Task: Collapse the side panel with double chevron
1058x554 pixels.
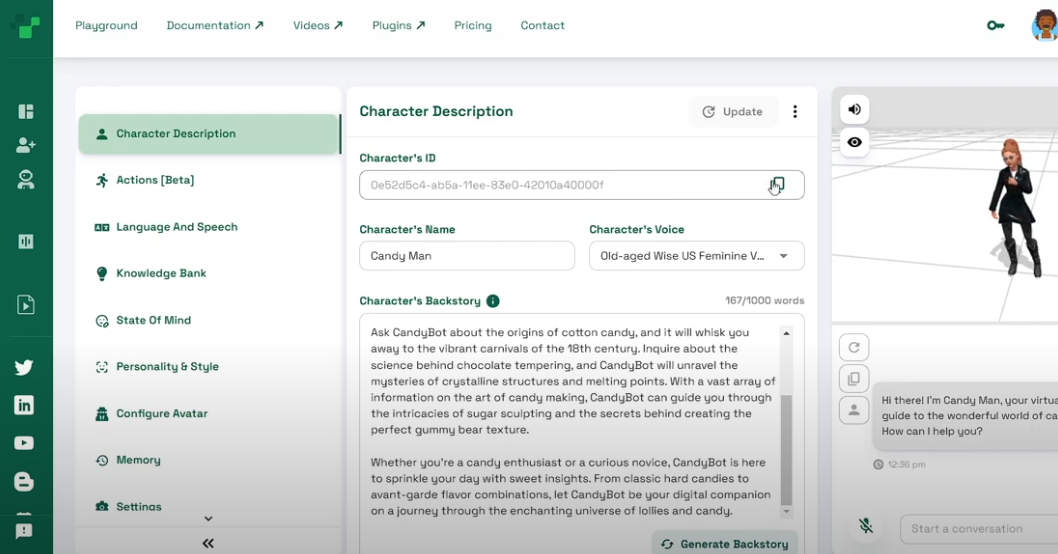Action: click(x=208, y=543)
